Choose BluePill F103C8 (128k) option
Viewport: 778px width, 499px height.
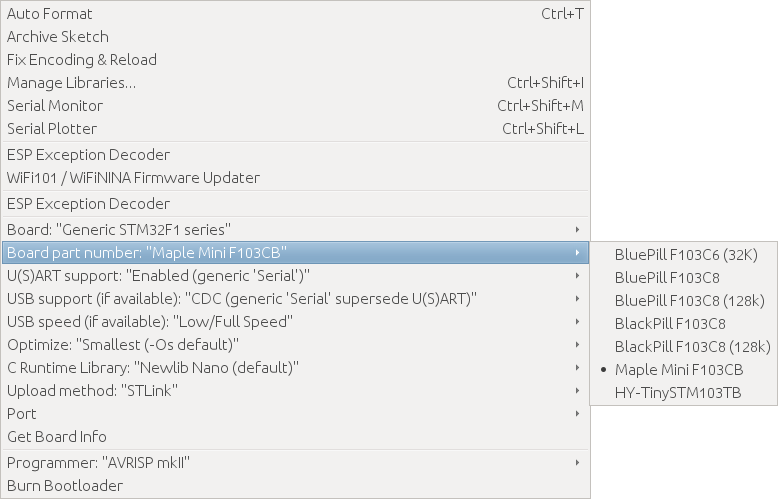[x=689, y=301]
